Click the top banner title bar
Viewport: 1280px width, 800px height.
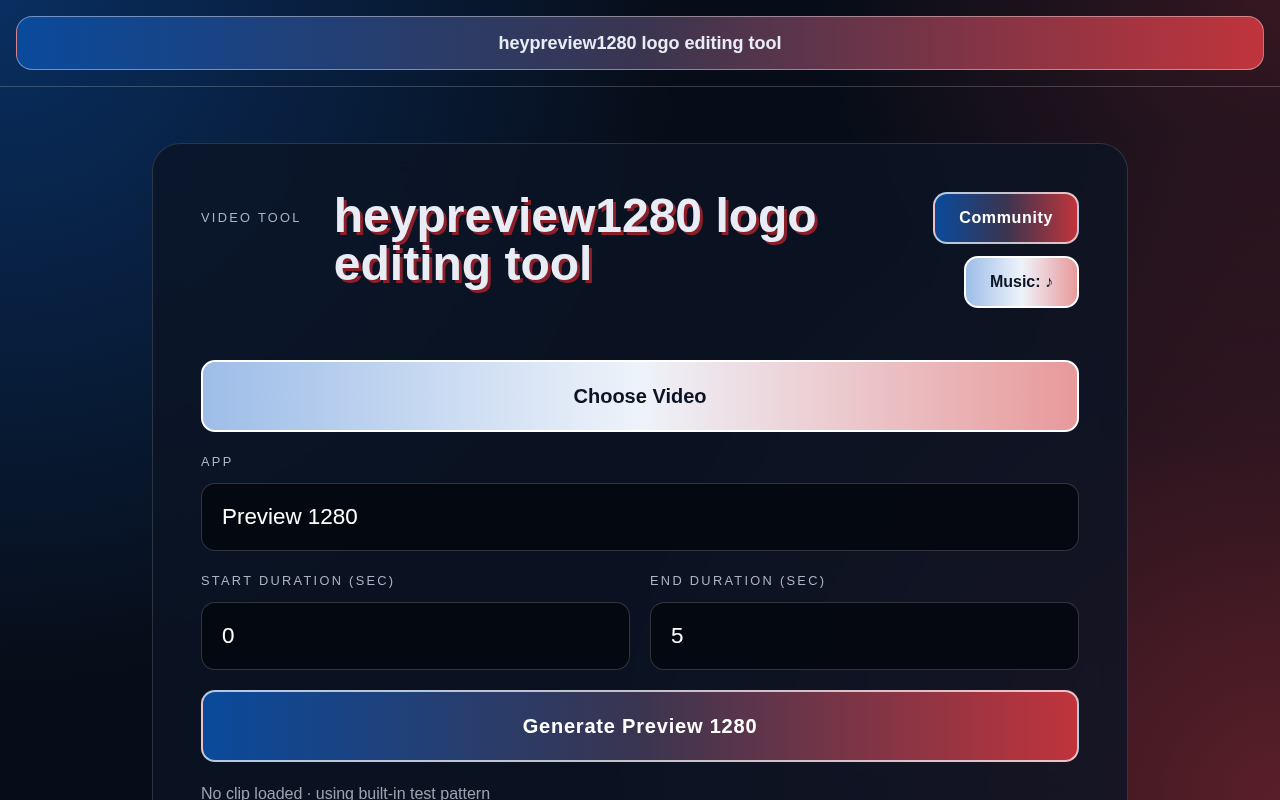(x=640, y=43)
